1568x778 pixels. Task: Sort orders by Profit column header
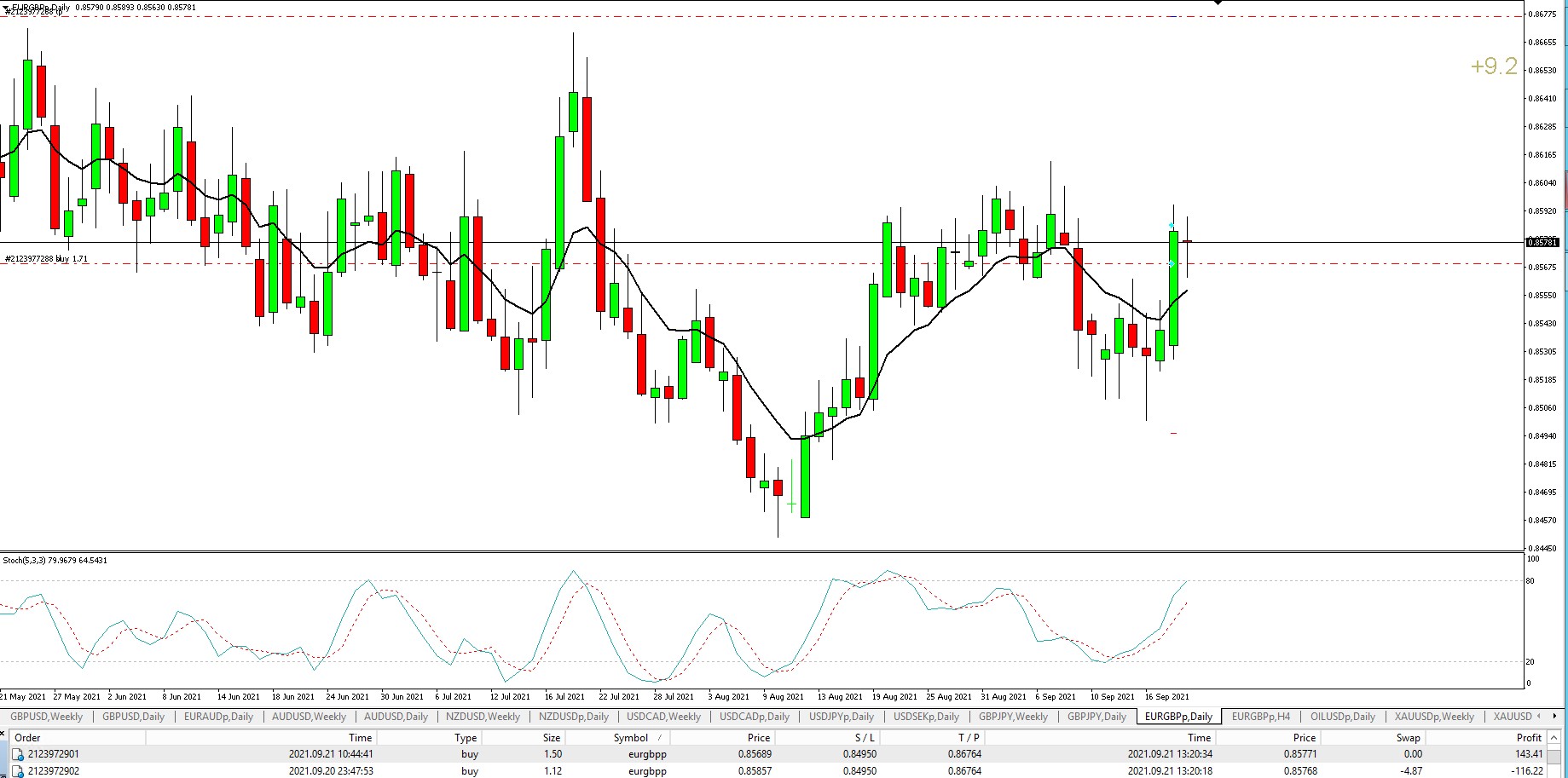1528,738
